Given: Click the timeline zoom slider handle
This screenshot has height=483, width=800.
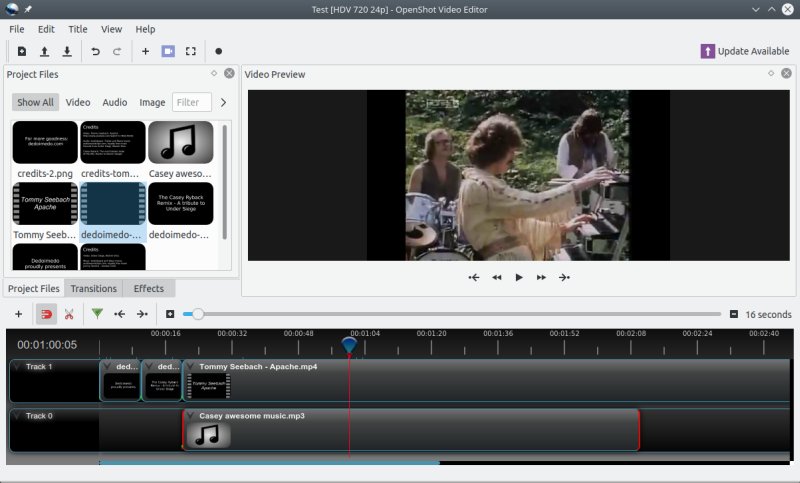Looking at the screenshot, I should 198,314.
